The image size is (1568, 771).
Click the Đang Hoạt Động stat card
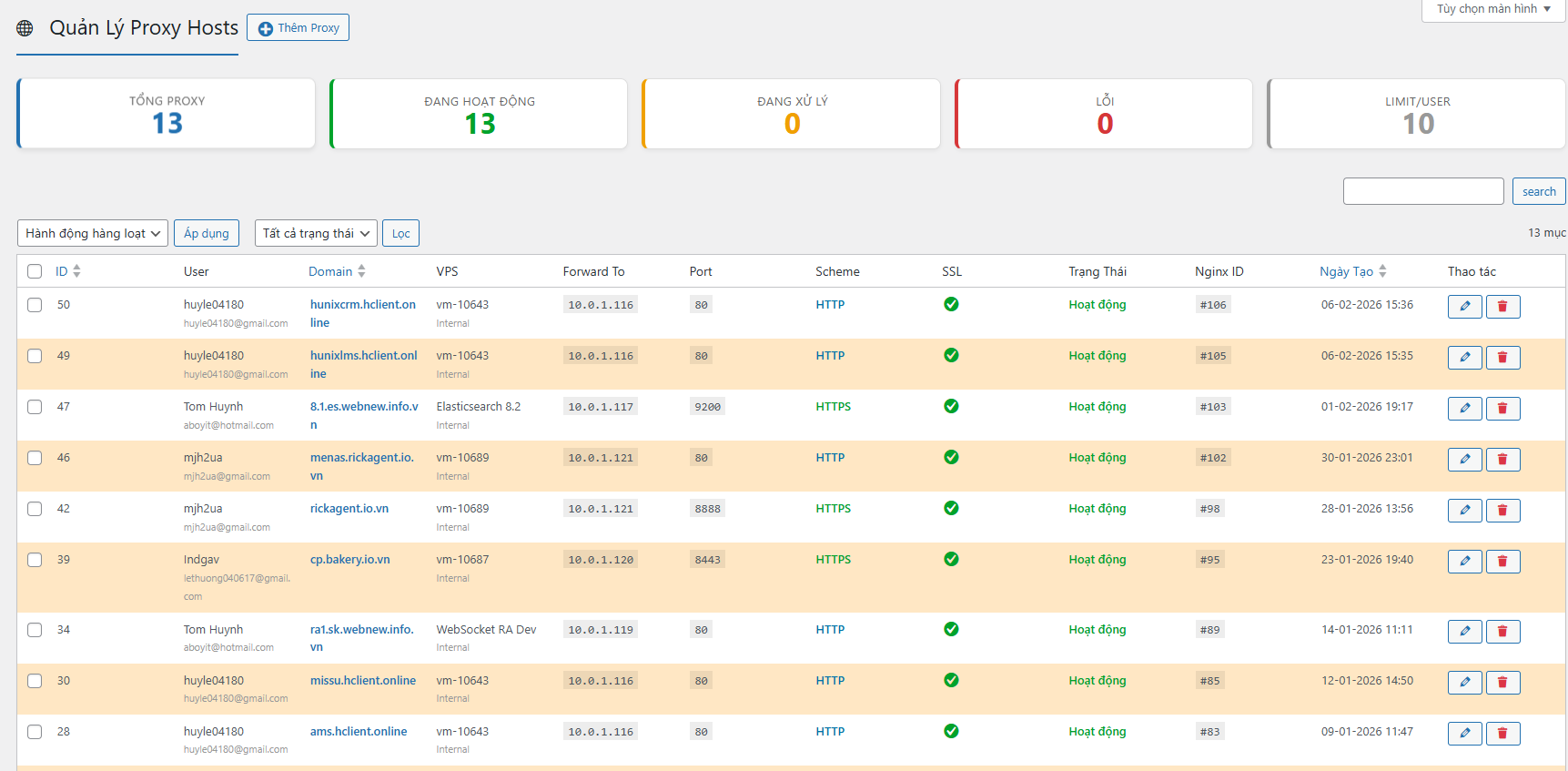point(480,114)
